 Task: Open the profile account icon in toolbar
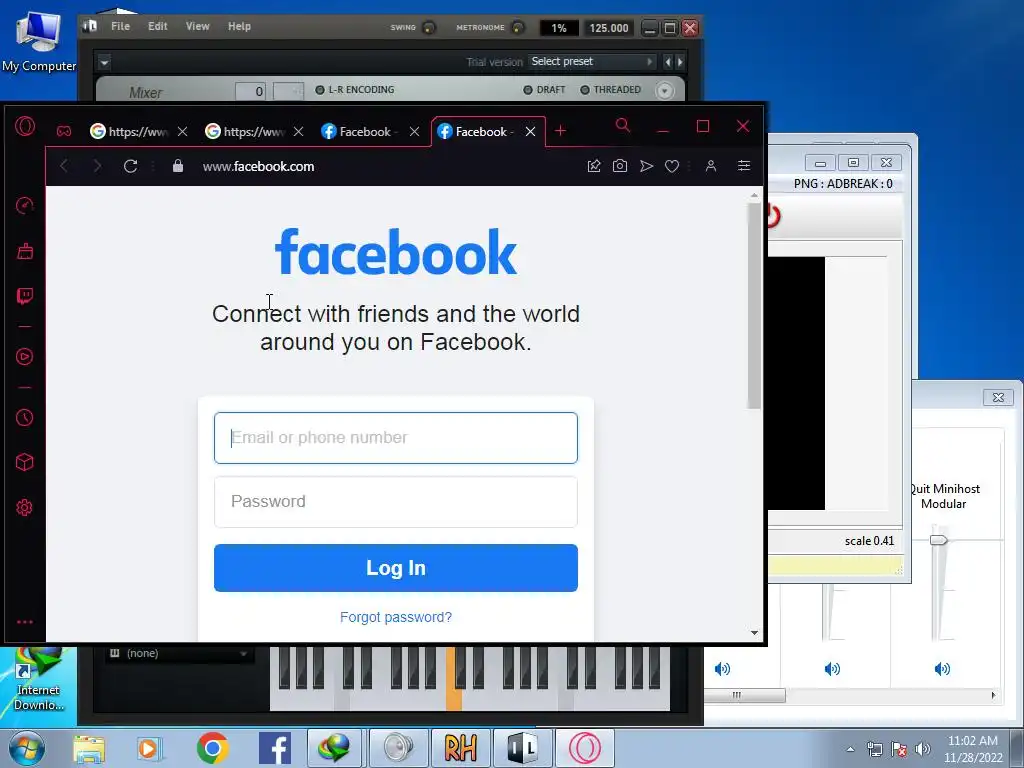(711, 166)
